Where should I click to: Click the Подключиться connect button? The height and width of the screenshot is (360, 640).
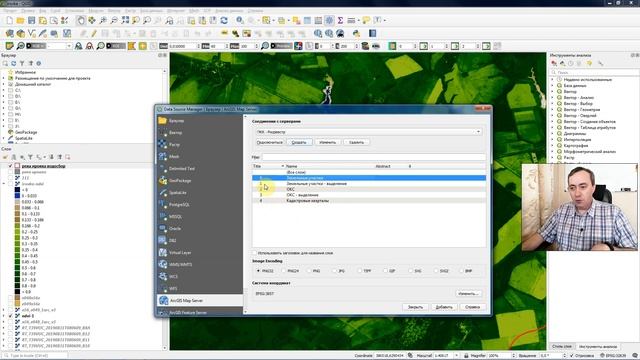(x=269, y=142)
